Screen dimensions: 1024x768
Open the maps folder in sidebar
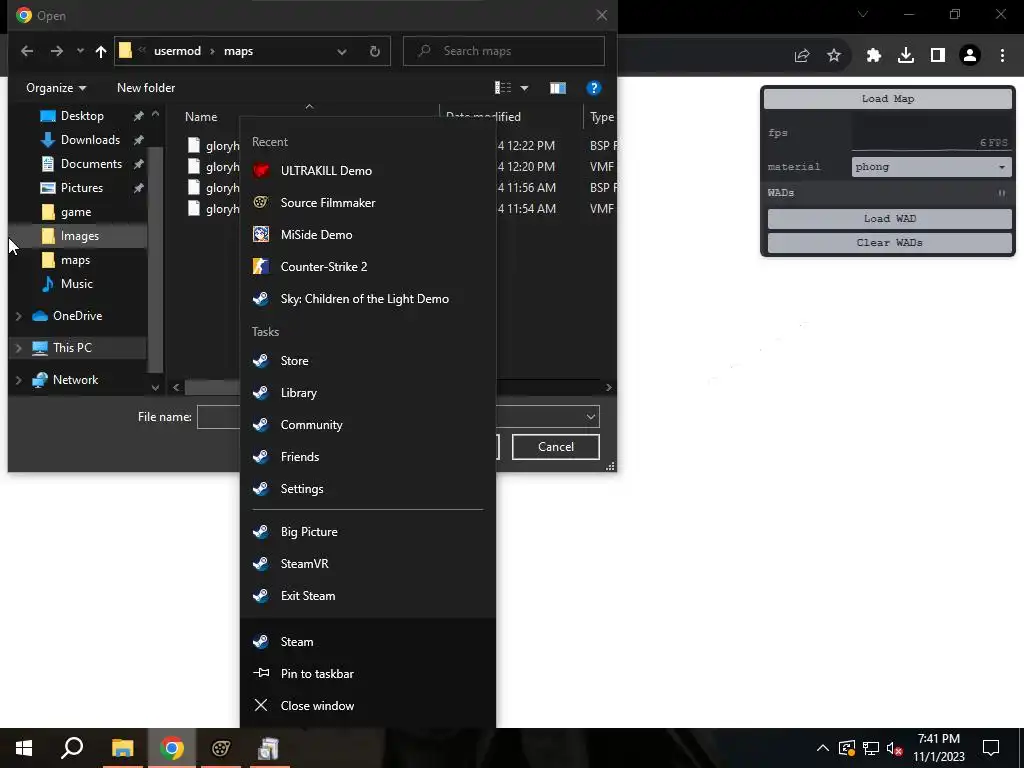click(75, 260)
